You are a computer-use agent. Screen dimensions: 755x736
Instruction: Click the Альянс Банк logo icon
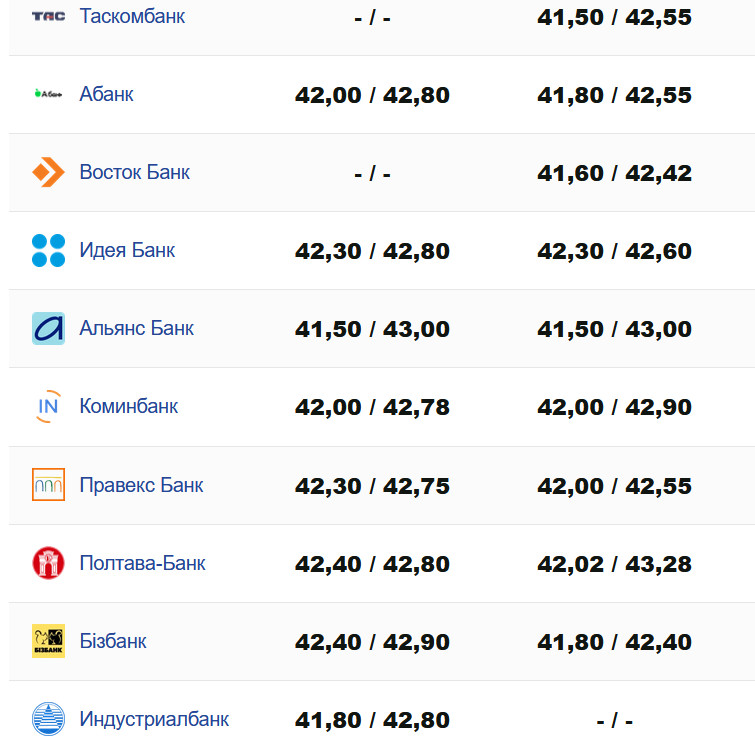tap(48, 328)
